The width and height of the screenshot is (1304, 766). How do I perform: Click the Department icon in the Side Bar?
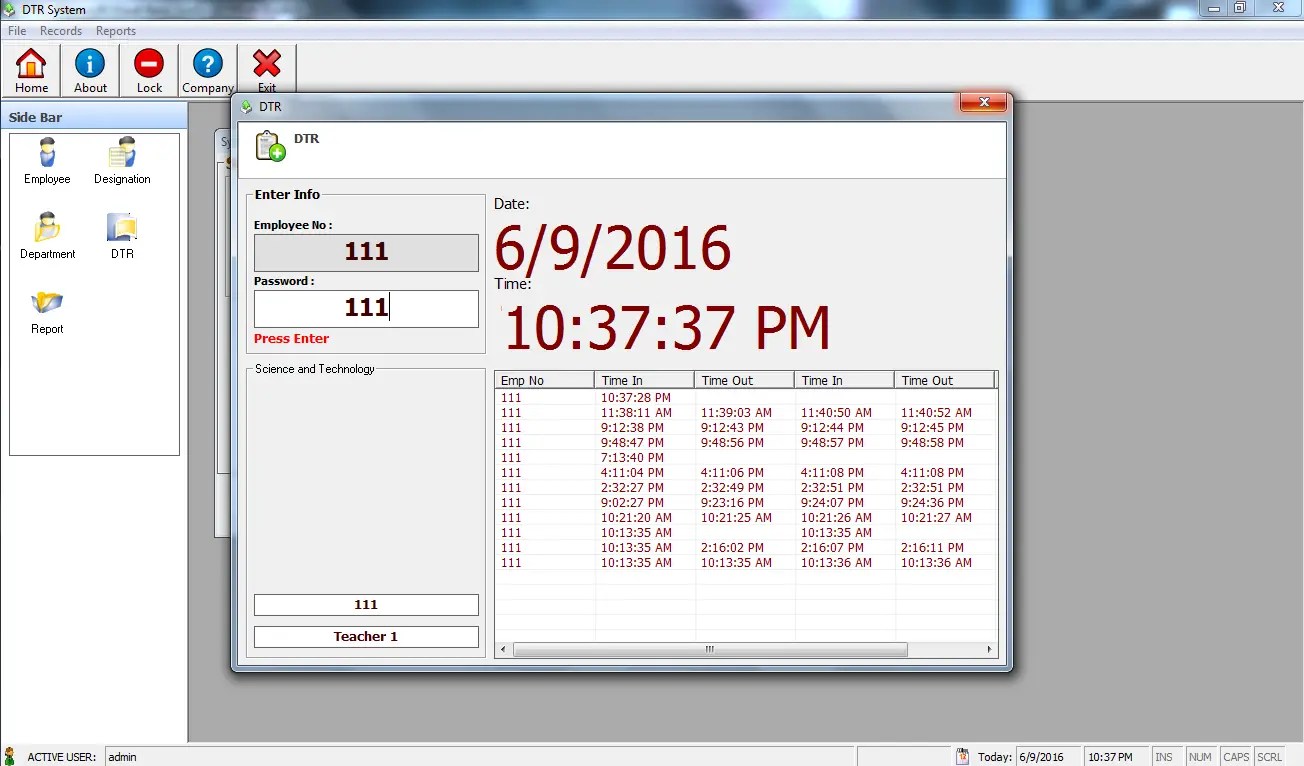pyautogui.click(x=46, y=233)
